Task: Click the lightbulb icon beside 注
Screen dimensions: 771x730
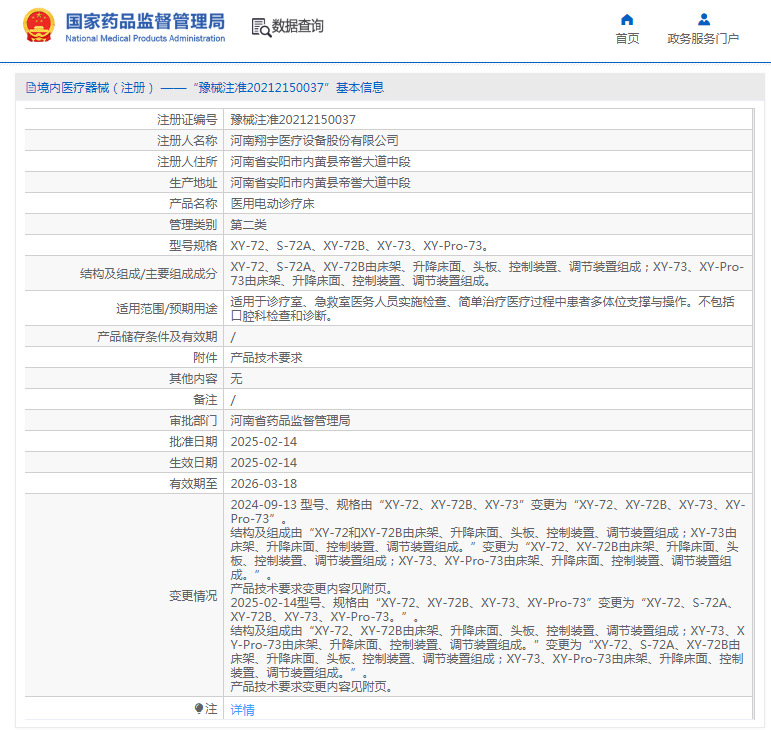Action: (199, 708)
